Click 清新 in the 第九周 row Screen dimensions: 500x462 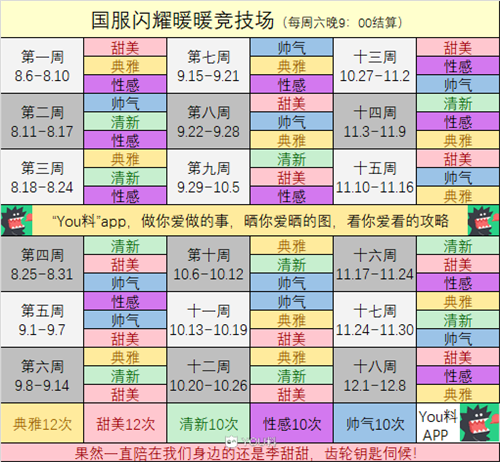pyautogui.click(x=292, y=159)
